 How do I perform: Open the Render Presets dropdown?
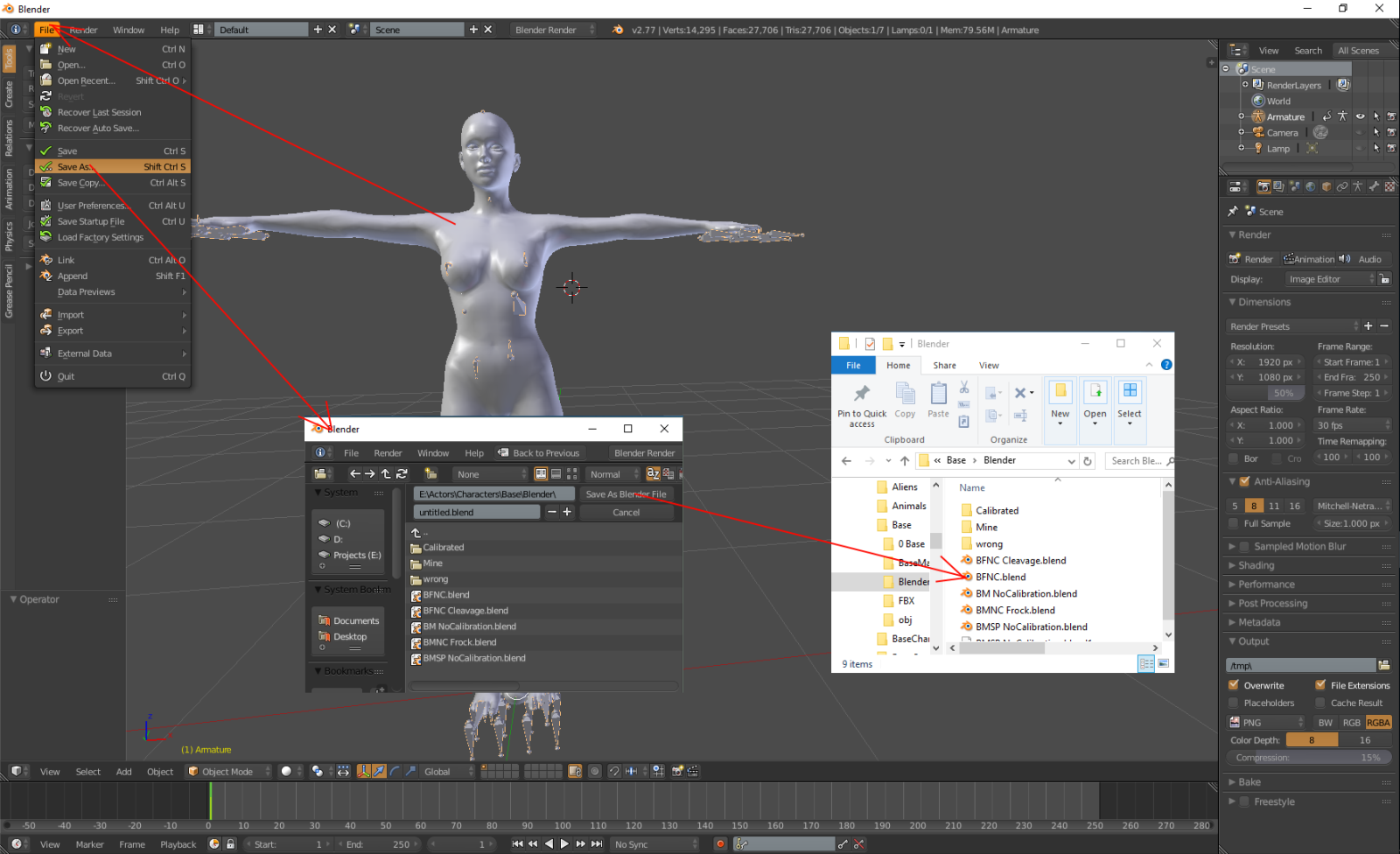tap(1293, 326)
